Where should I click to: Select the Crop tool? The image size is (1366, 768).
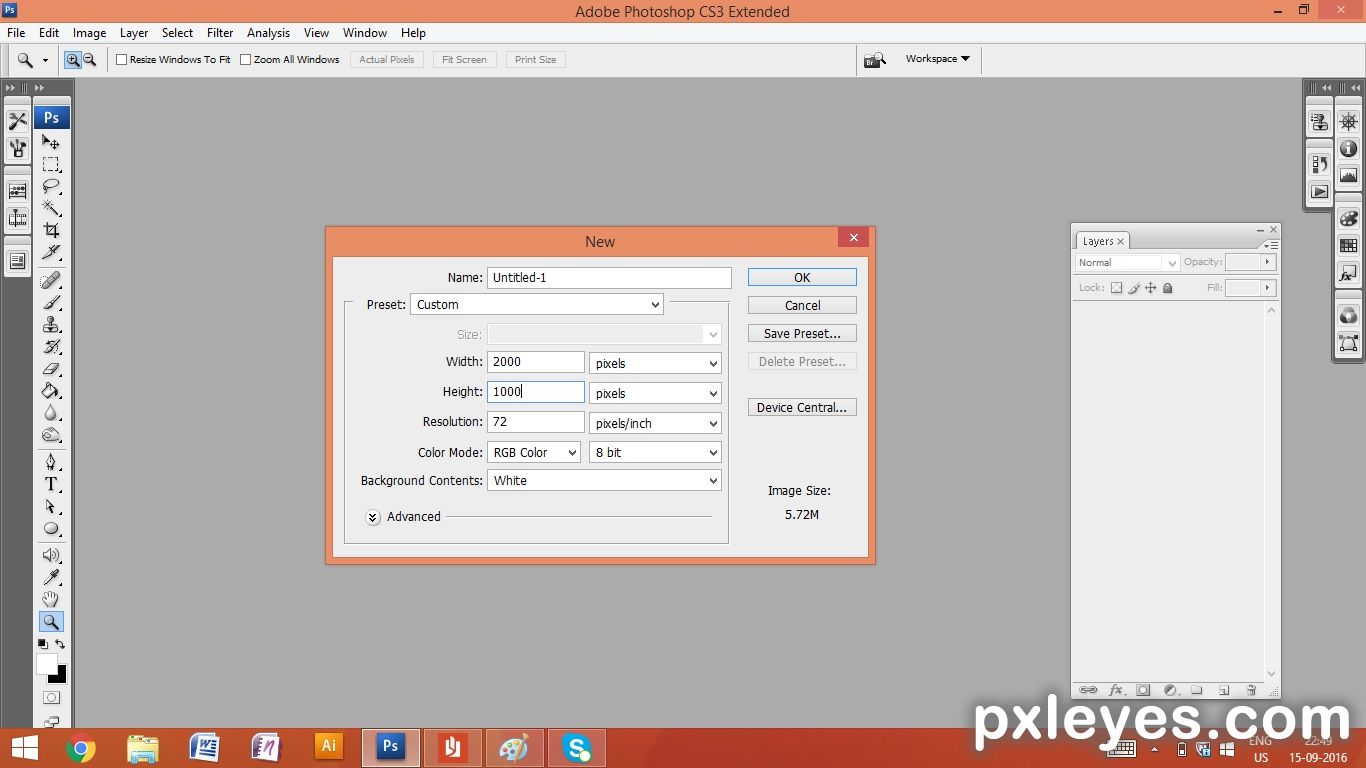[x=51, y=230]
